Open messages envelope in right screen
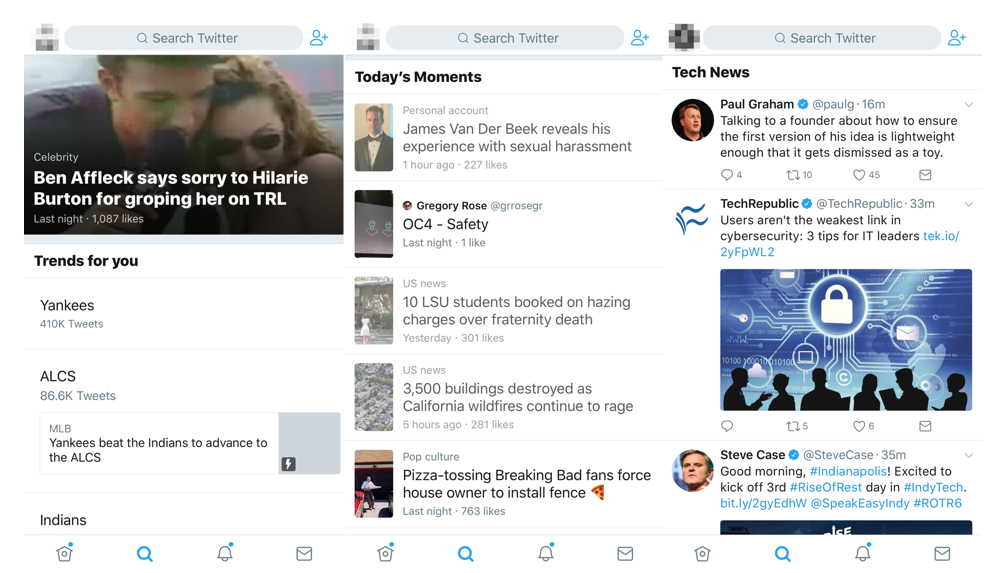 tap(942, 553)
